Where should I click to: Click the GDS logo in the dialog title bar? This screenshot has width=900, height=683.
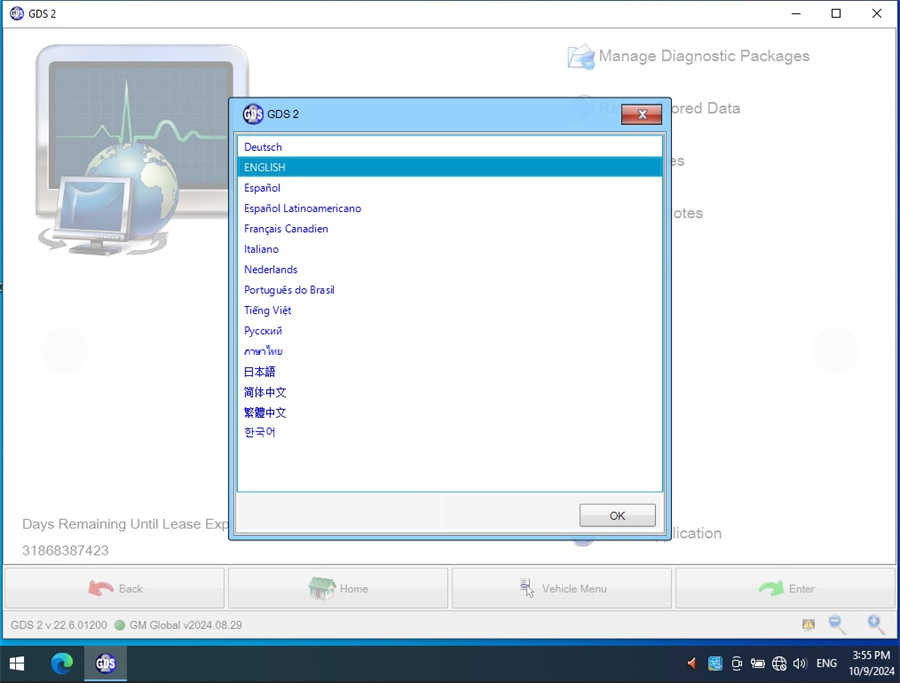[x=253, y=114]
